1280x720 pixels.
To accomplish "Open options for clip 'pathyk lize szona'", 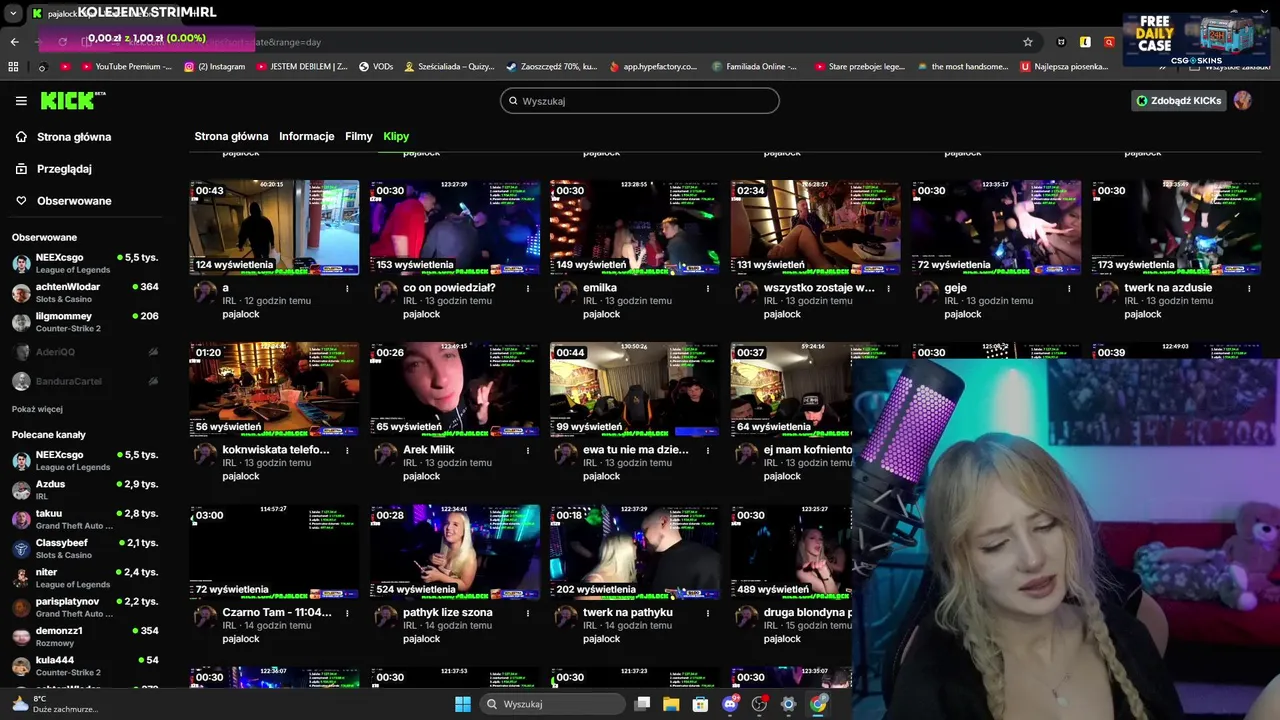I will [x=528, y=613].
